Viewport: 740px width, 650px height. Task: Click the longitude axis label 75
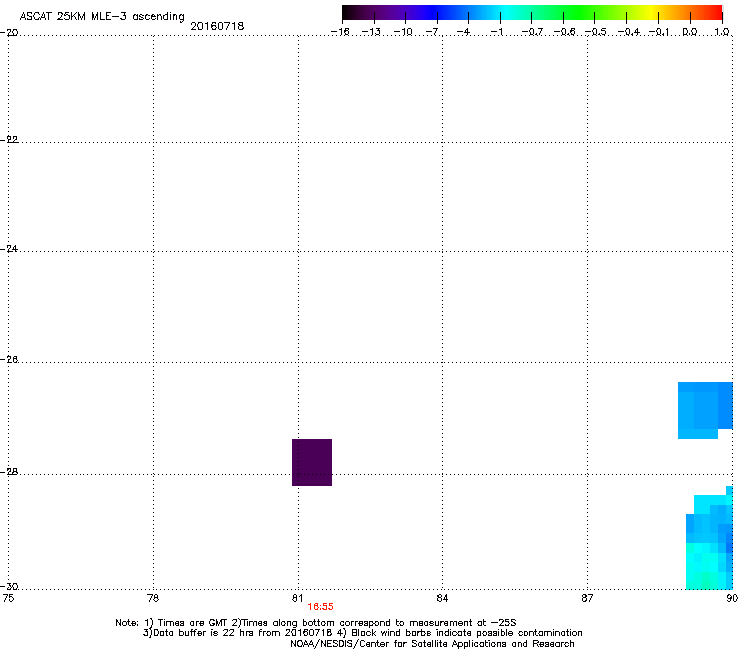8,598
